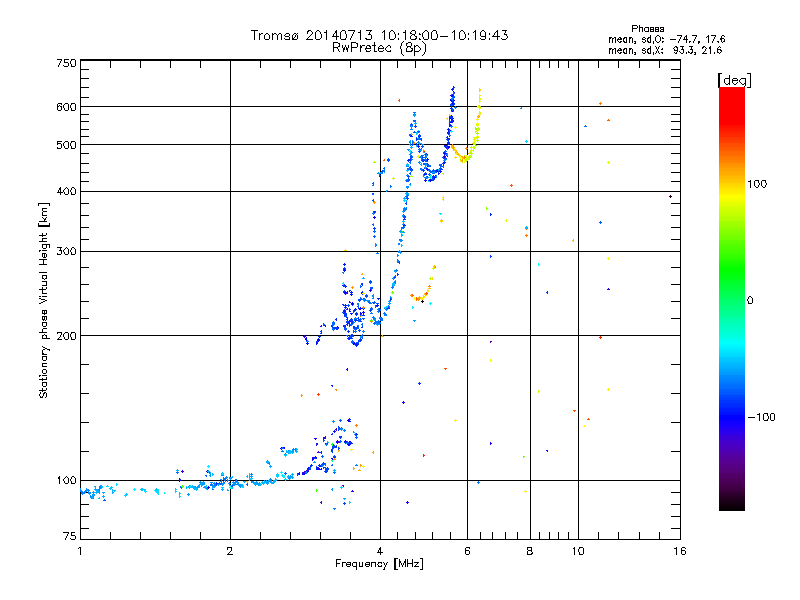
Task: Click the '75' y-axis tick label
Action: point(70,536)
